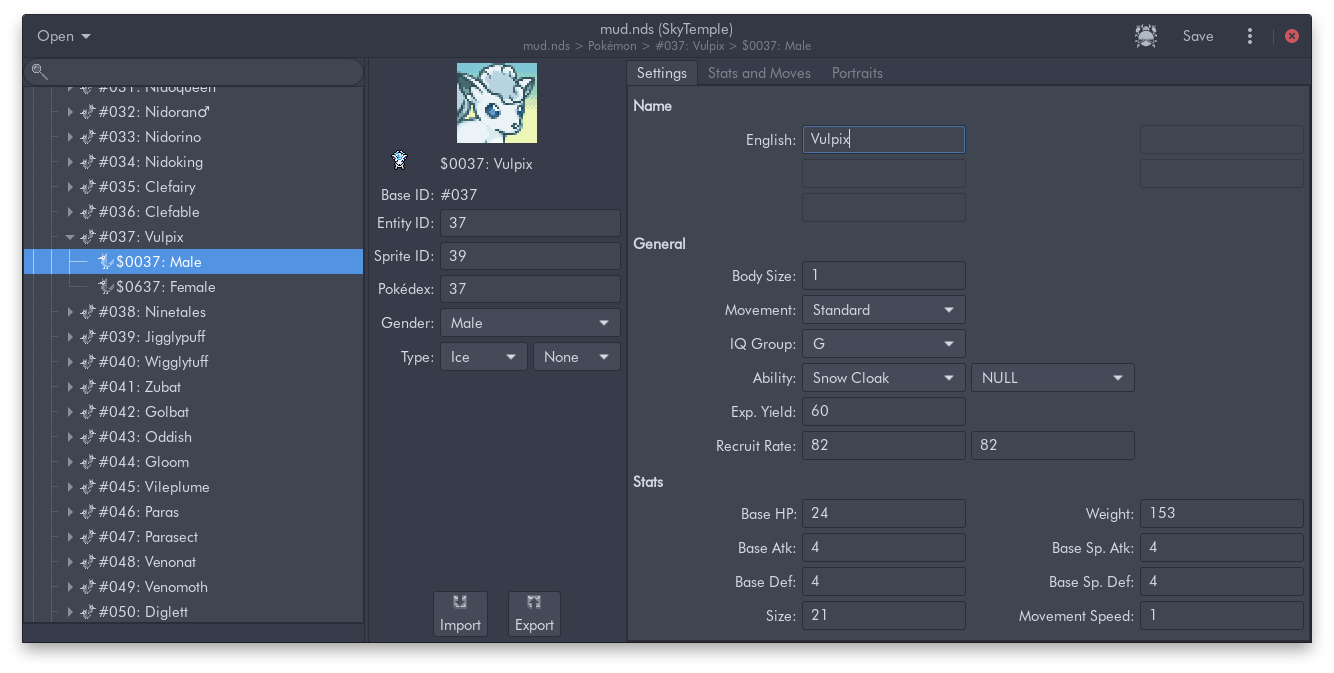Click the bug report icon in header

(x=1146, y=36)
